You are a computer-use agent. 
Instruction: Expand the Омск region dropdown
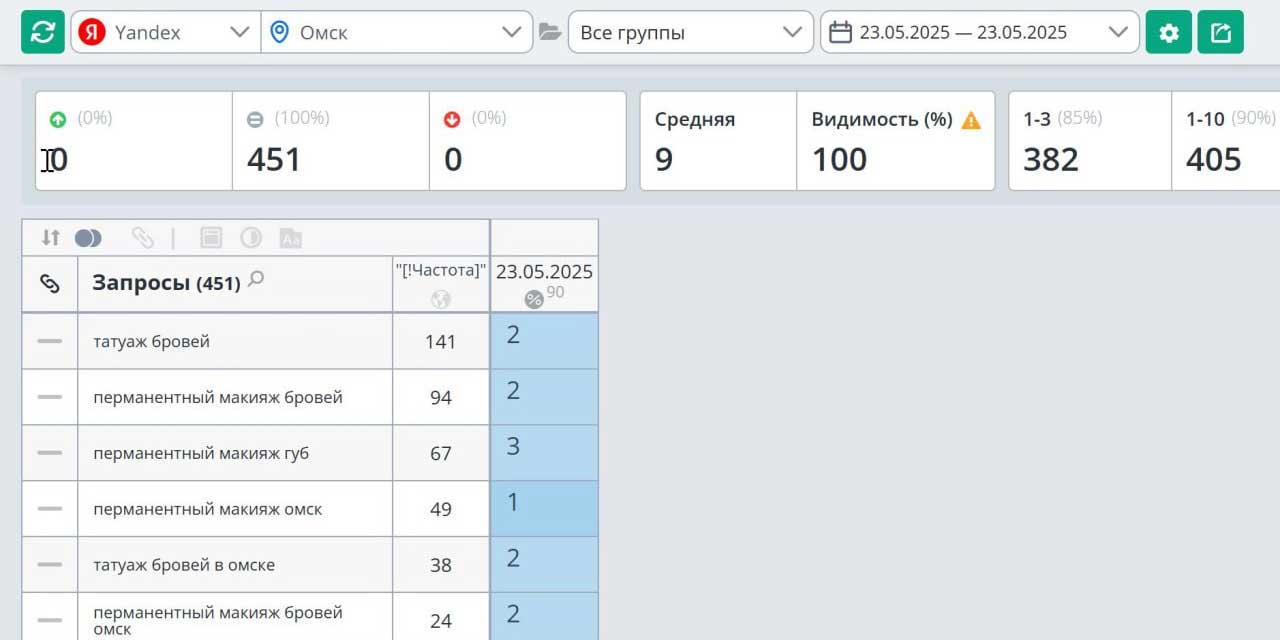396,32
